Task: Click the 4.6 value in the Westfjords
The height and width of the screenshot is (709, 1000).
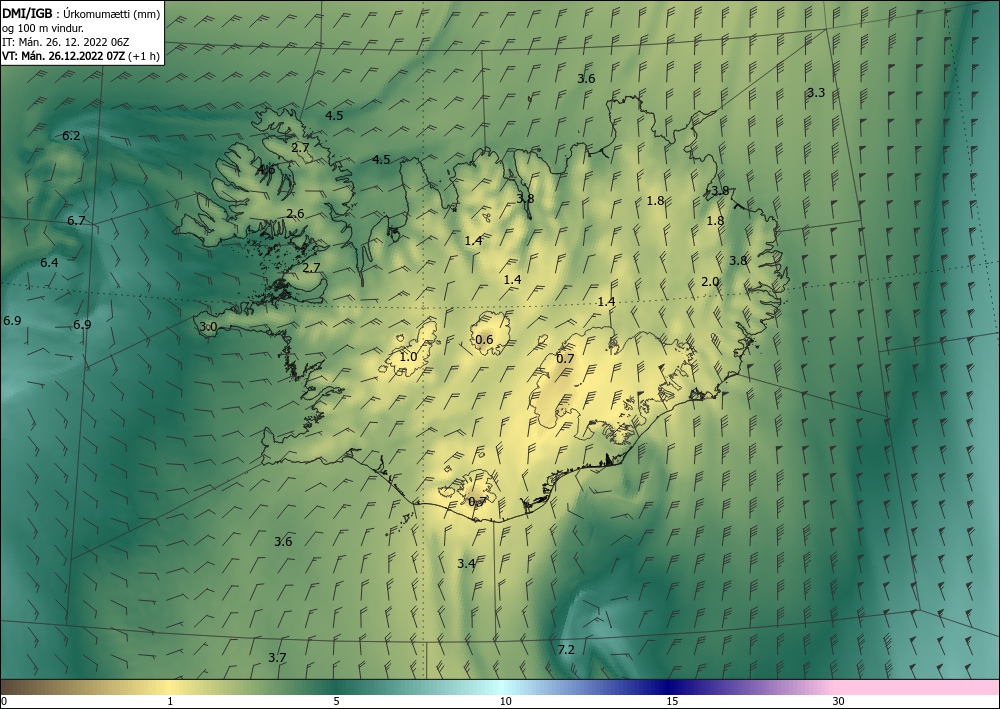Action: point(266,170)
